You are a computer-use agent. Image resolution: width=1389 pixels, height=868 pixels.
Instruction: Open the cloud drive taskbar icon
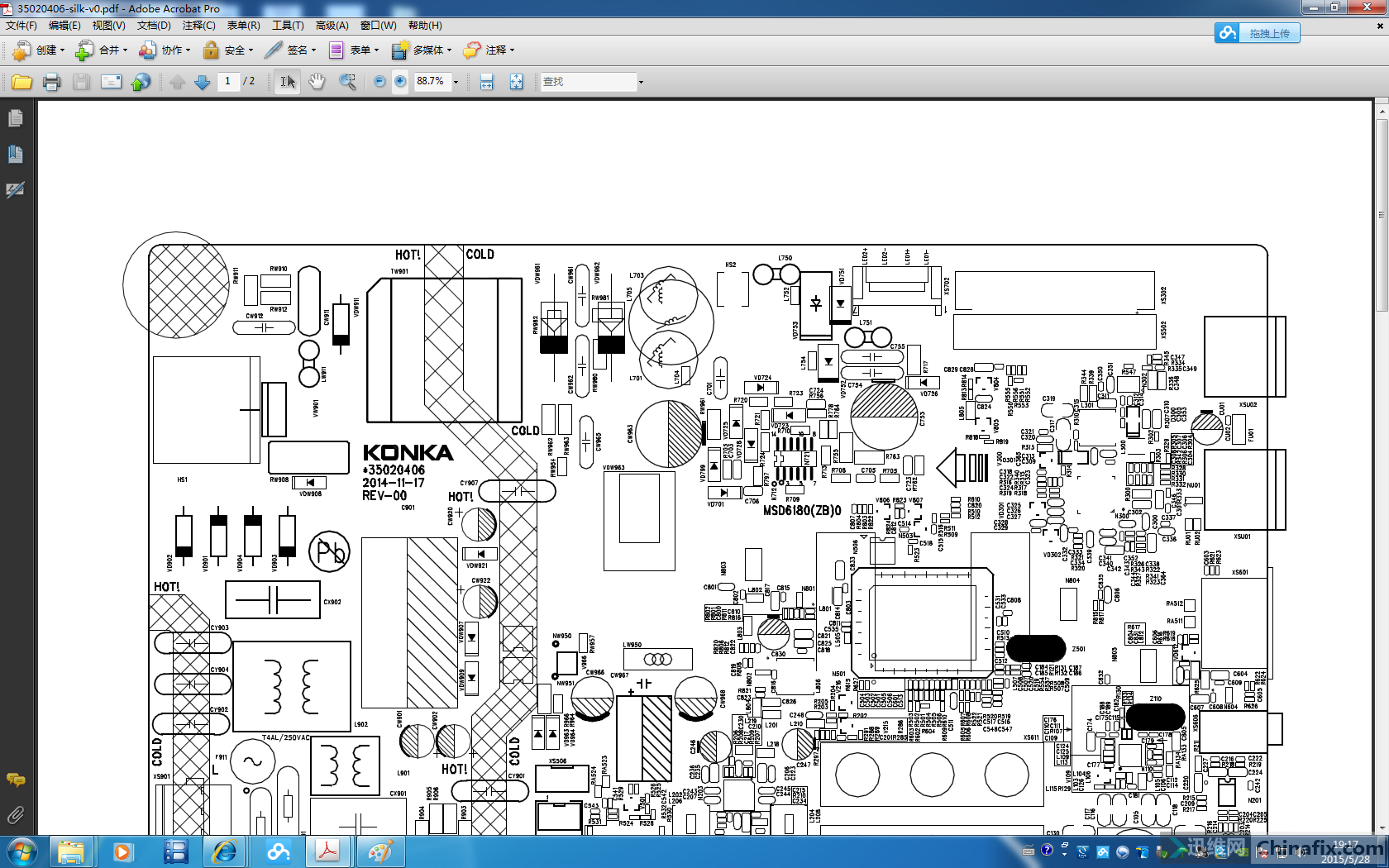(x=277, y=851)
